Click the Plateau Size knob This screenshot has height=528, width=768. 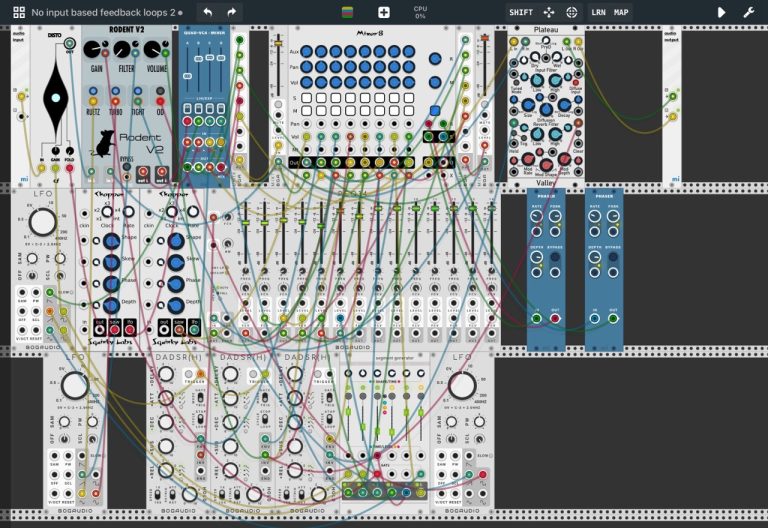point(528,104)
